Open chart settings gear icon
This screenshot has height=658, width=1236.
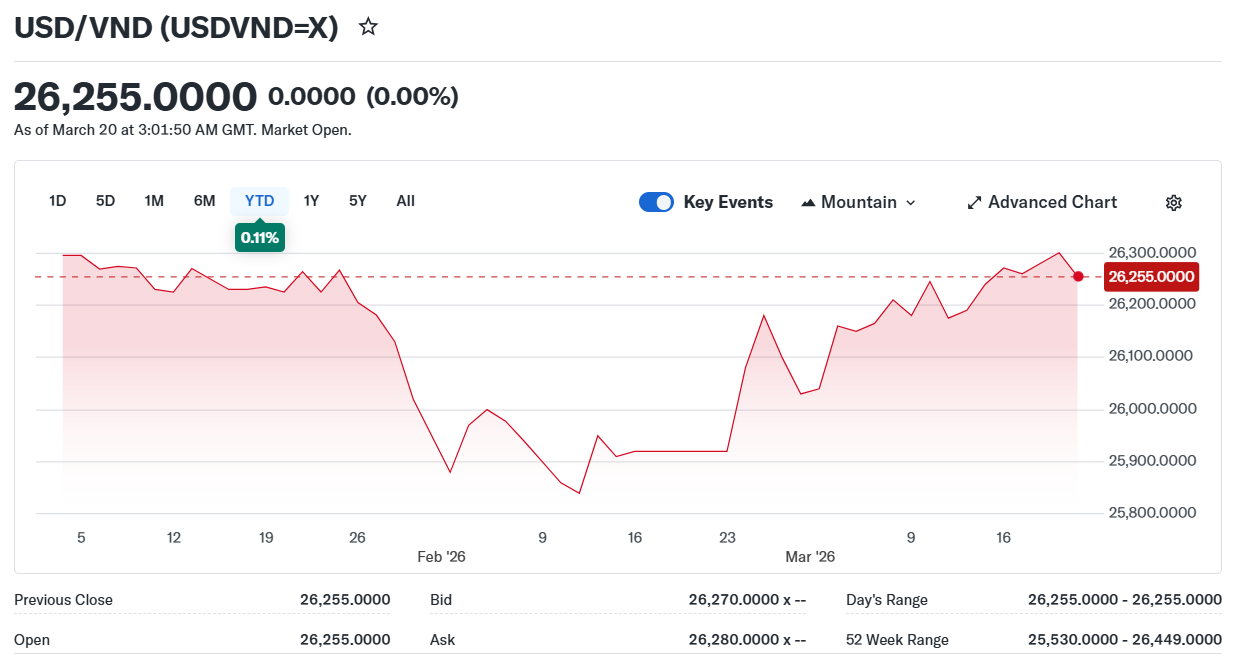pos(1174,203)
